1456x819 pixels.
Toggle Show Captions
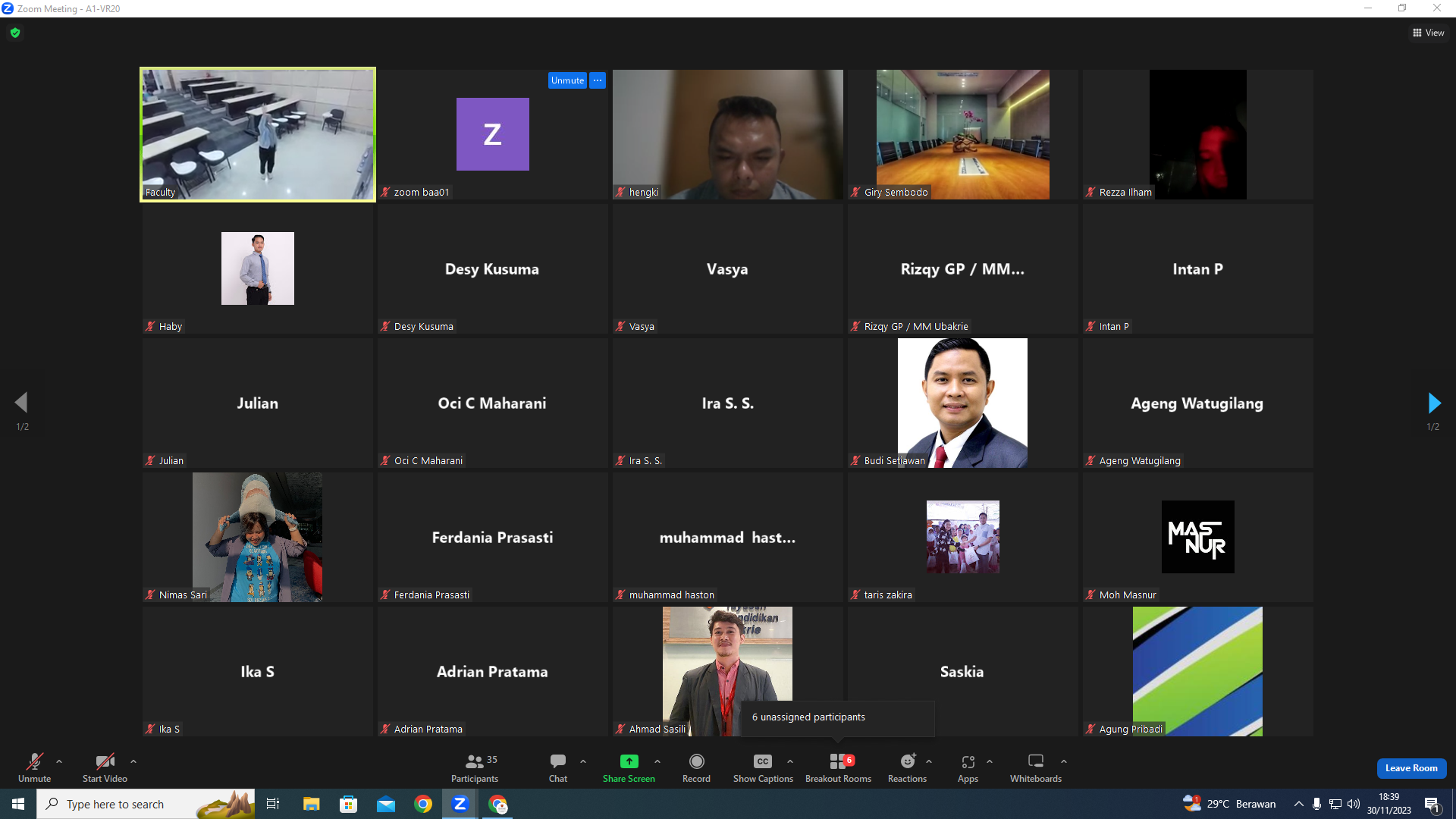[763, 767]
